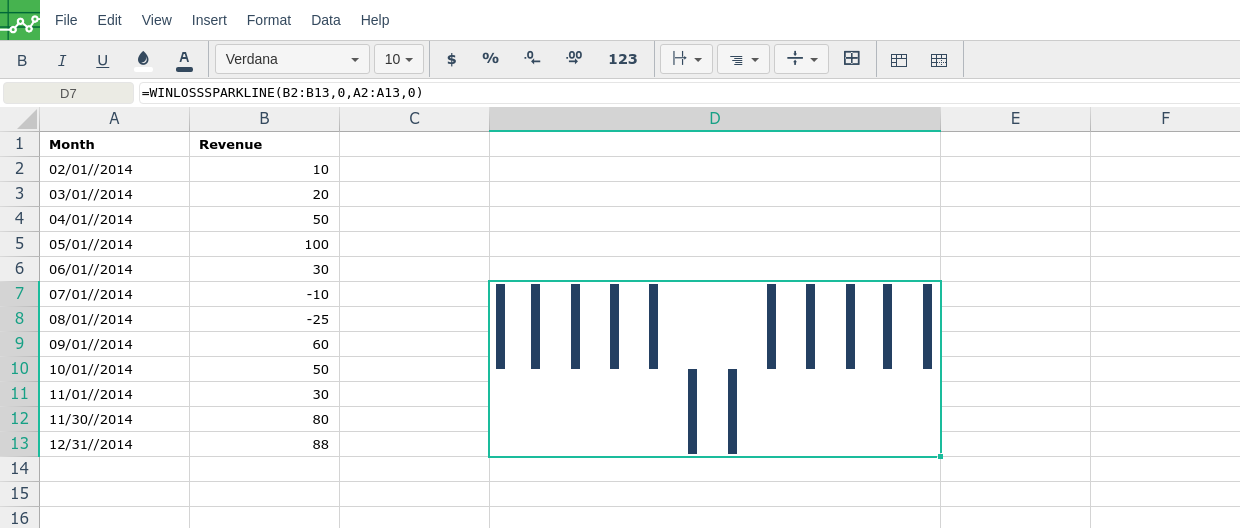Toggle italic text style
1240x528 pixels.
click(x=62, y=60)
